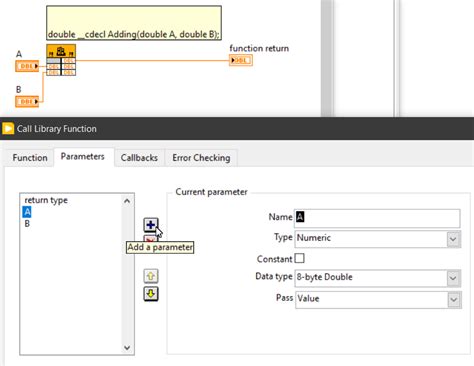Click the parameter list scroll down arrow
This screenshot has width=474, height=366.
point(127,347)
